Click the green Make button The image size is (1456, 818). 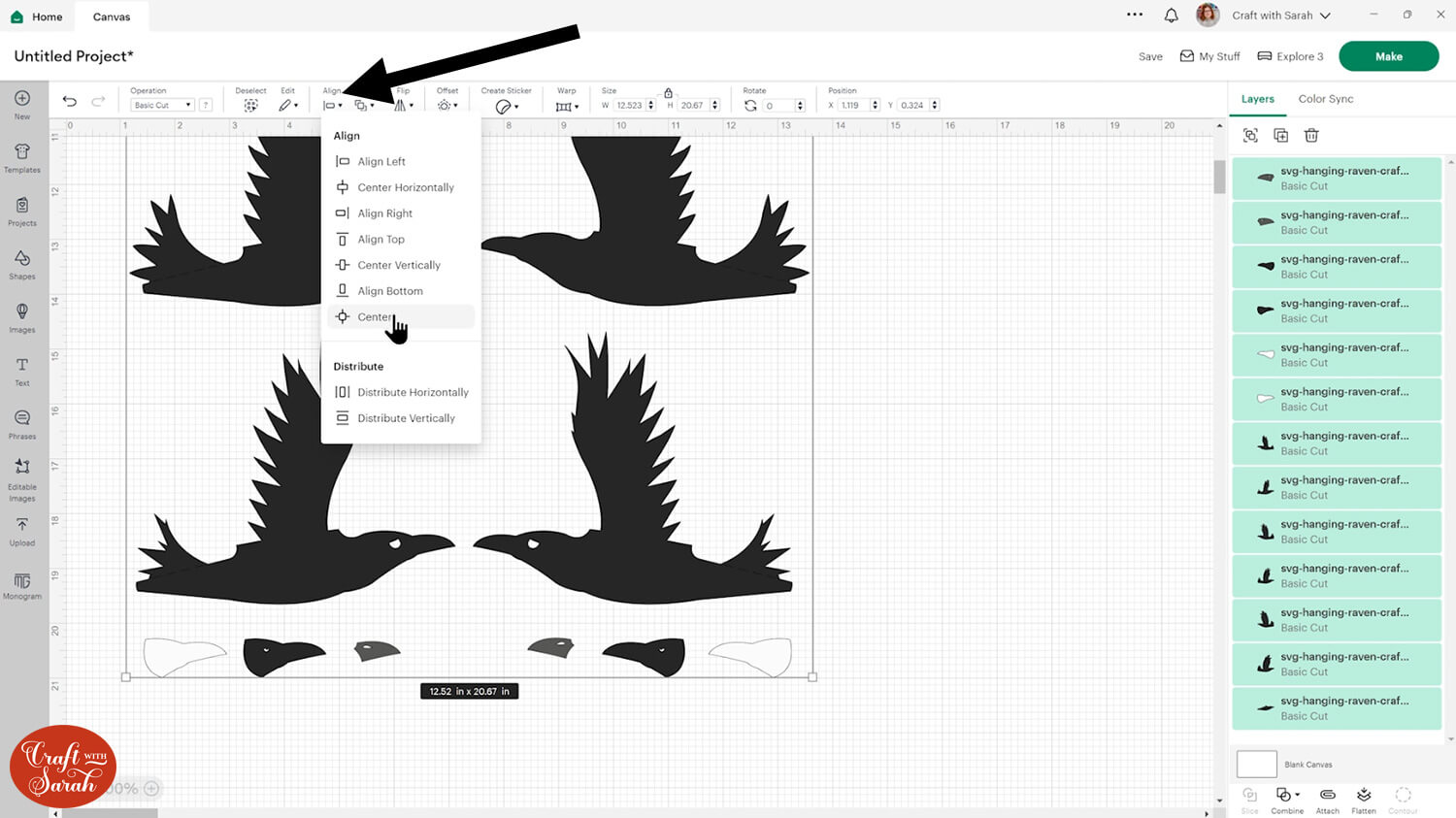[x=1388, y=56]
